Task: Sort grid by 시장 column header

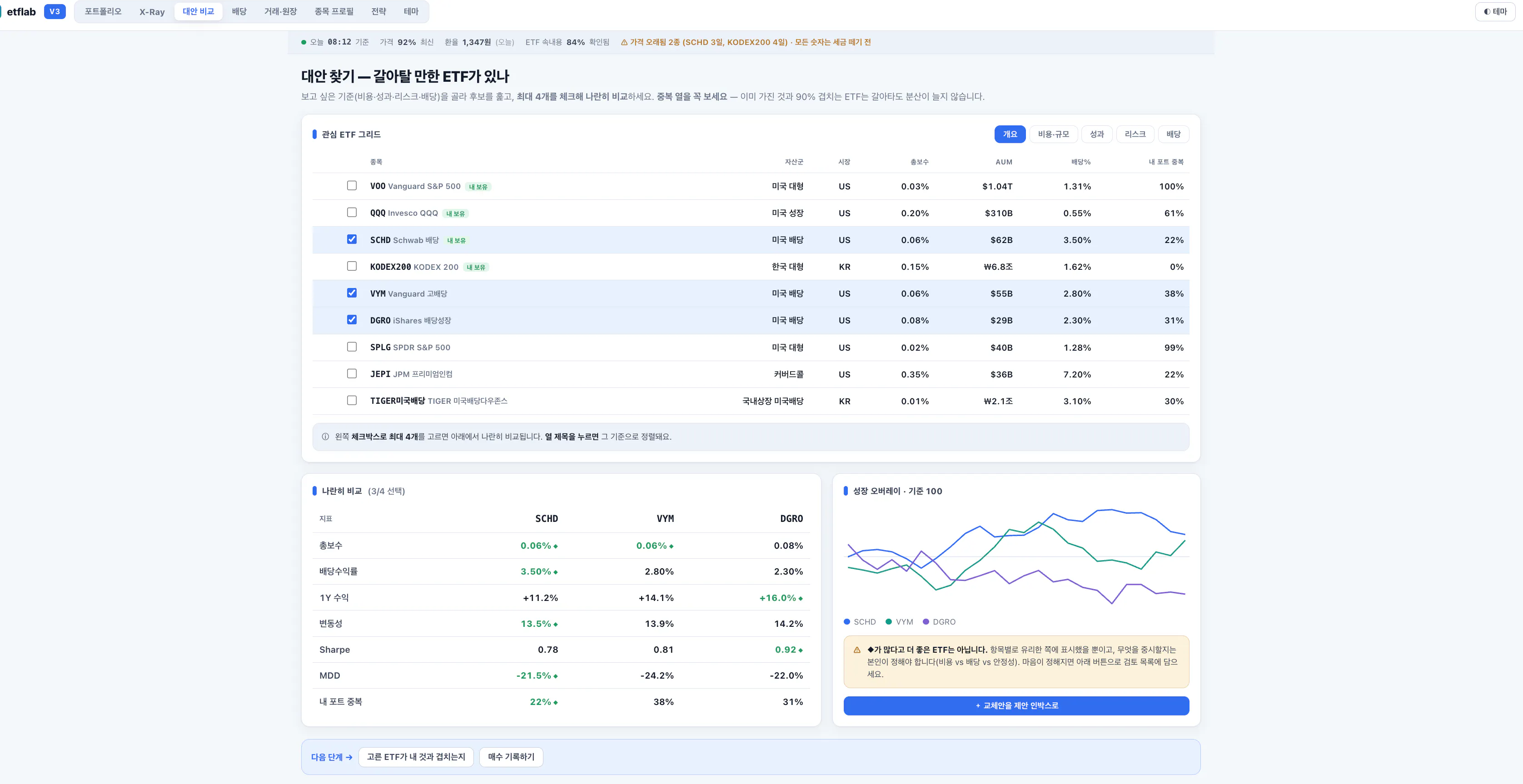Action: click(x=844, y=162)
